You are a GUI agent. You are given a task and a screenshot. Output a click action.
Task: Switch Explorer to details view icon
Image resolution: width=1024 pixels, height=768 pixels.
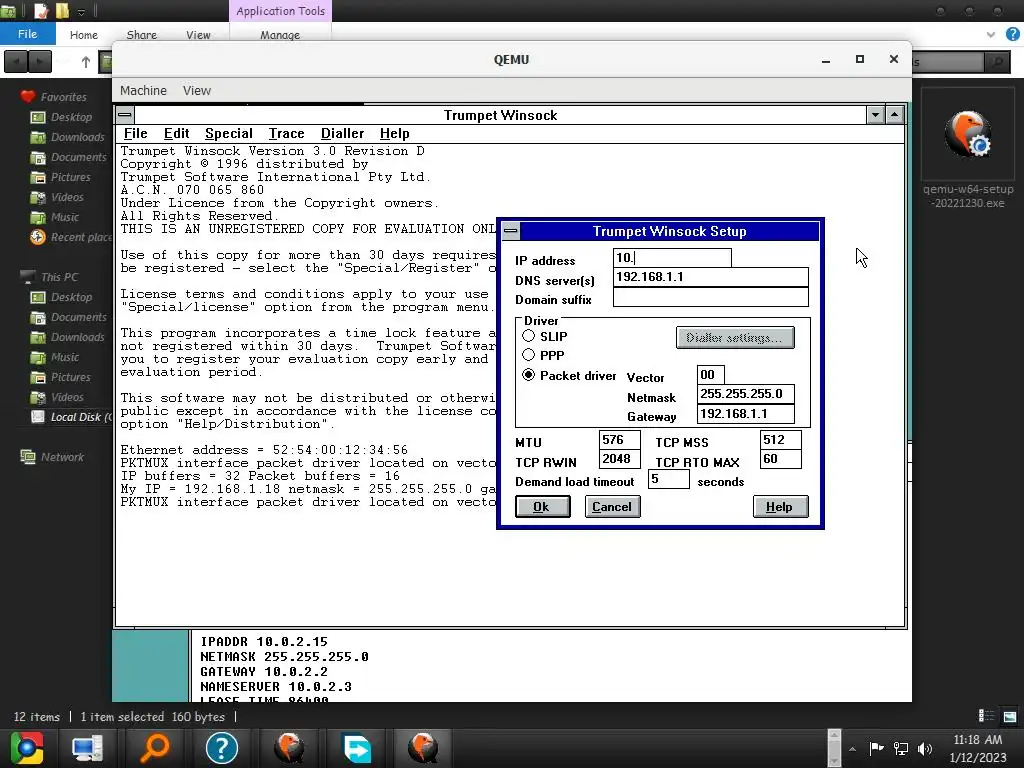986,716
